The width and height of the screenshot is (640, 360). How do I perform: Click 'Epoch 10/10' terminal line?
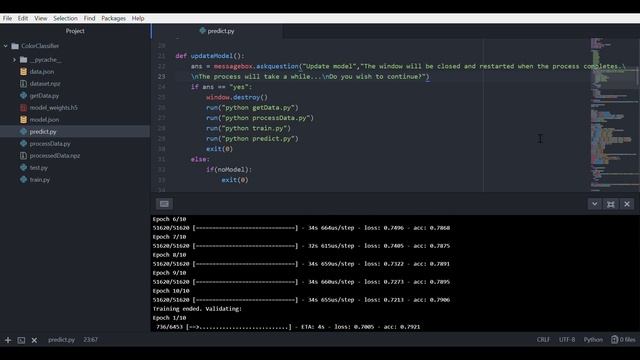tap(171, 291)
